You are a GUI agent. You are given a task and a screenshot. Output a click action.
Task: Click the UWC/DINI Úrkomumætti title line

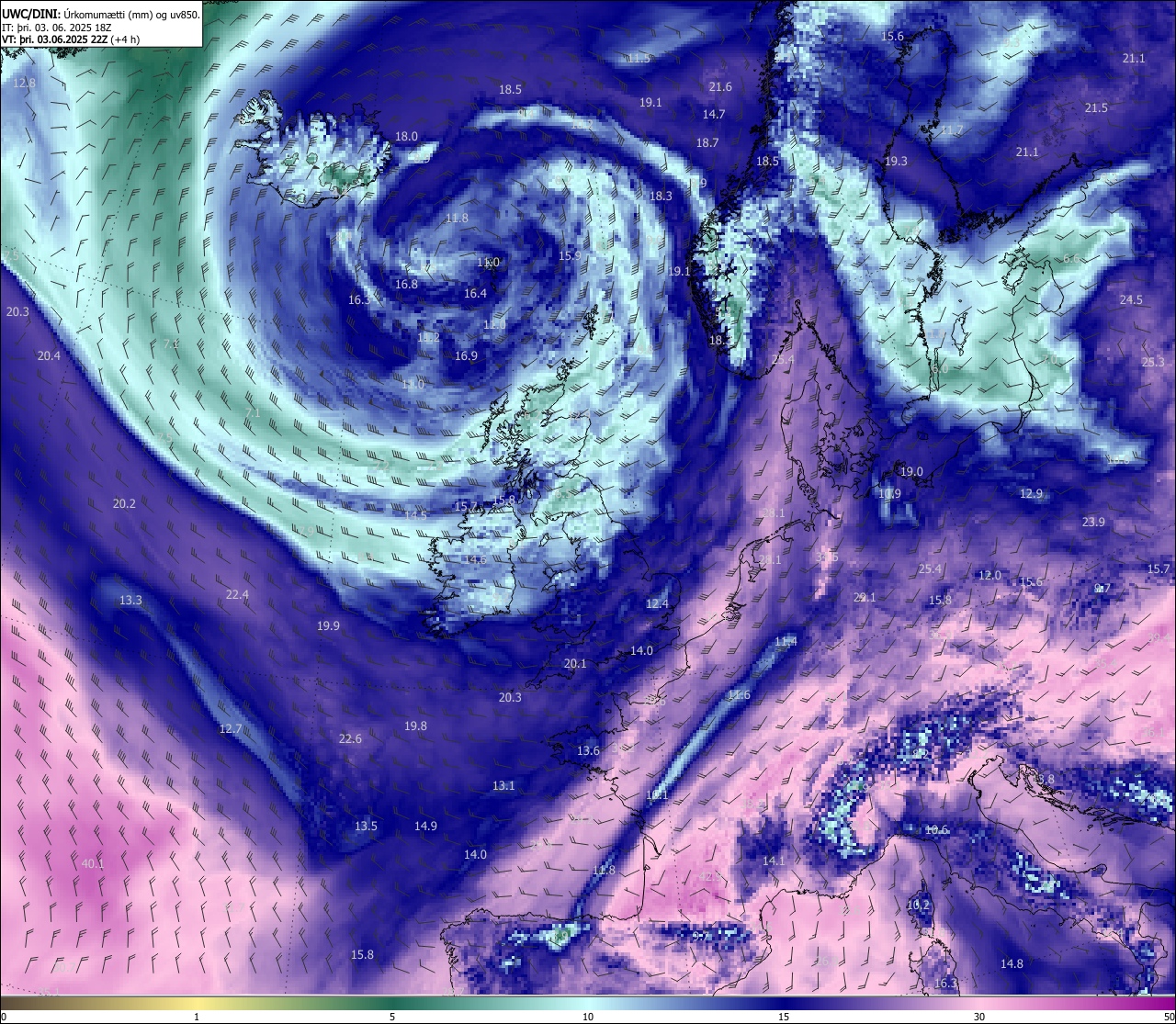[x=100, y=14]
